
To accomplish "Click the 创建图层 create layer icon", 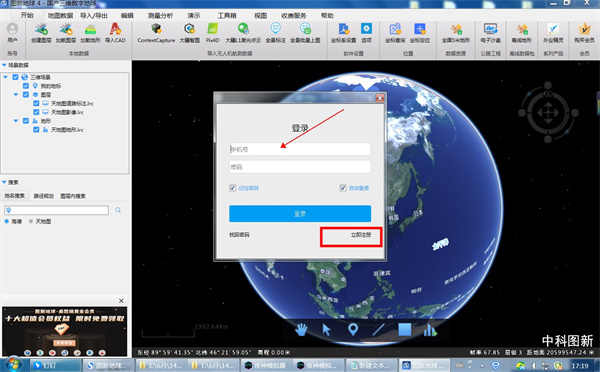I will (41, 29).
